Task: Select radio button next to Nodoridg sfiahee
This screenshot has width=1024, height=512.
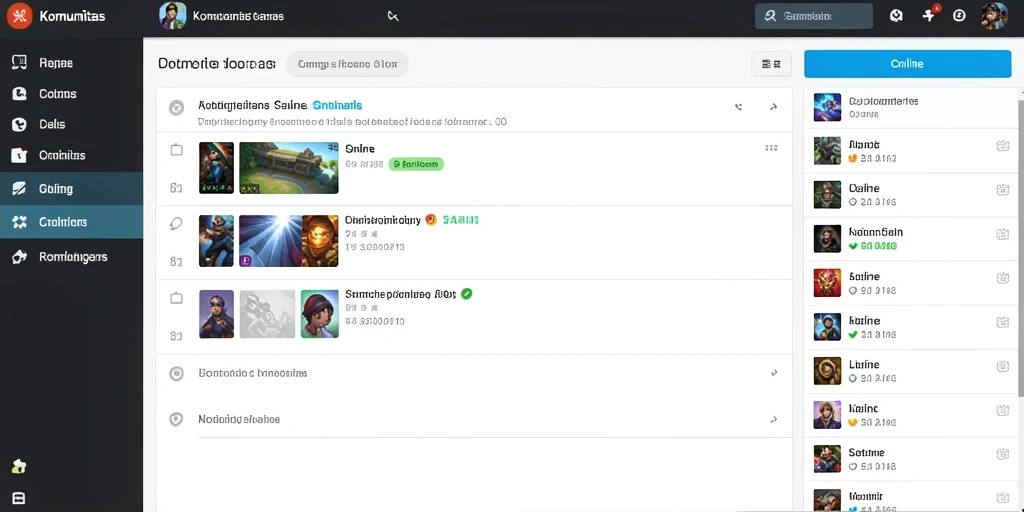Action: [176, 419]
